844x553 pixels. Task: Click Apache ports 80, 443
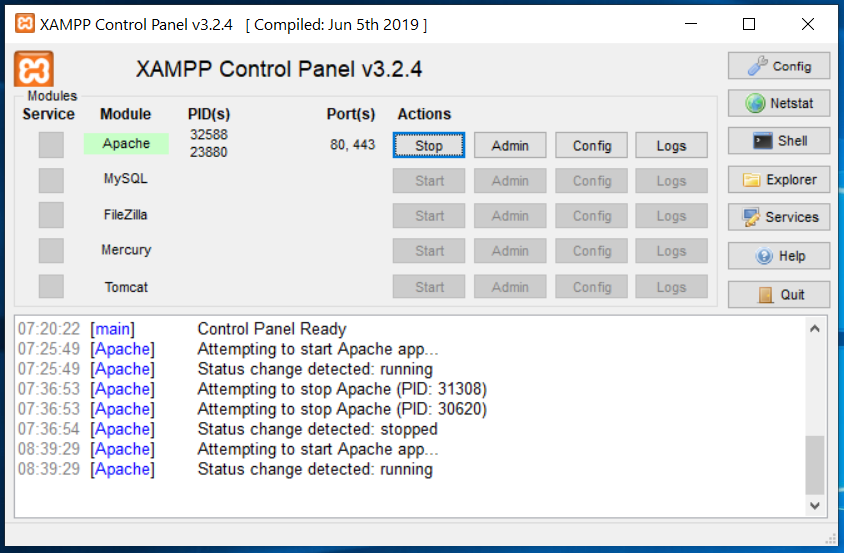(353, 145)
